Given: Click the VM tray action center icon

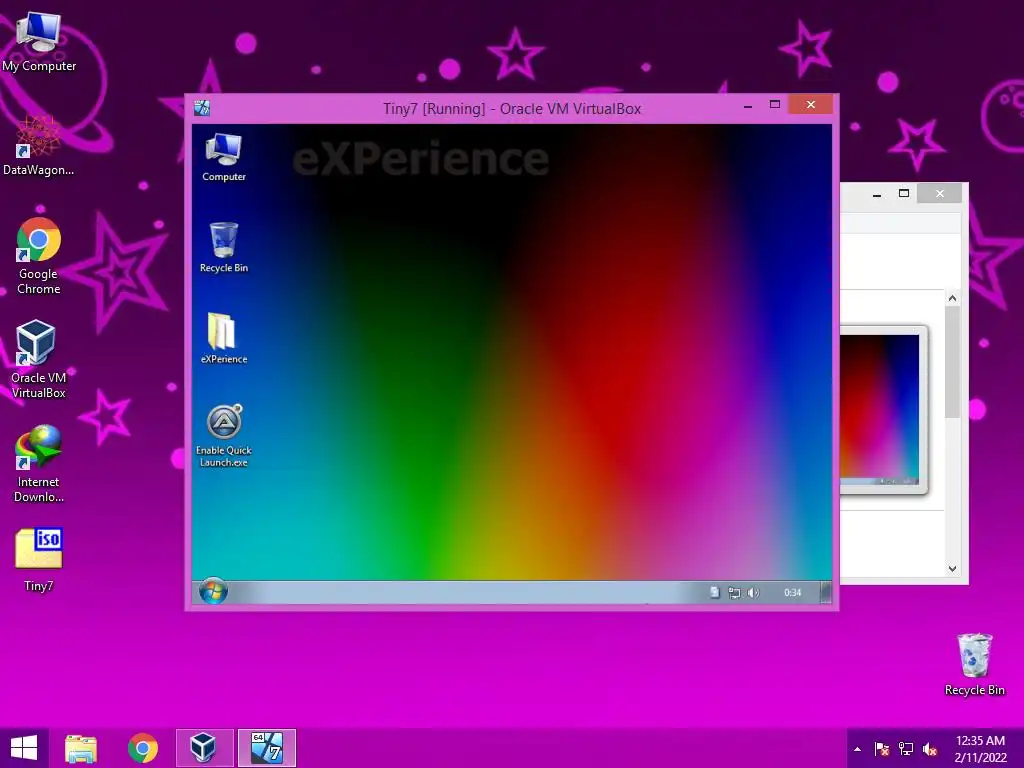Looking at the screenshot, I should (714, 592).
